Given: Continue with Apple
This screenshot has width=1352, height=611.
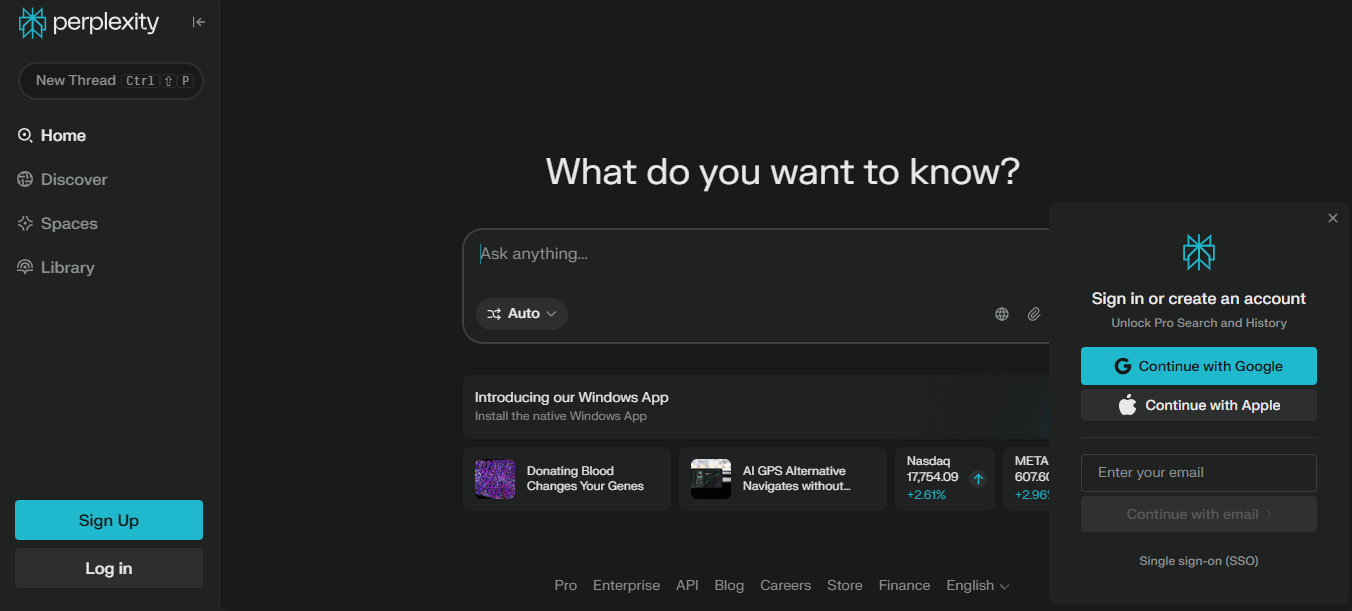Looking at the screenshot, I should click(1199, 405).
